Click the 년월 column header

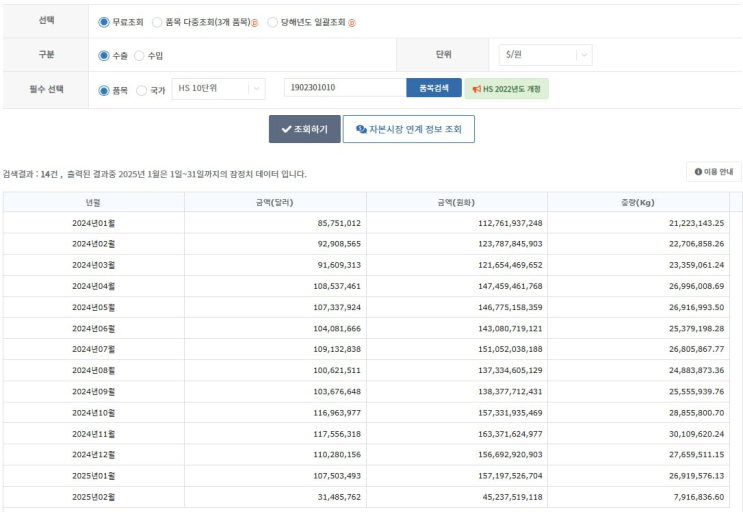coord(94,202)
